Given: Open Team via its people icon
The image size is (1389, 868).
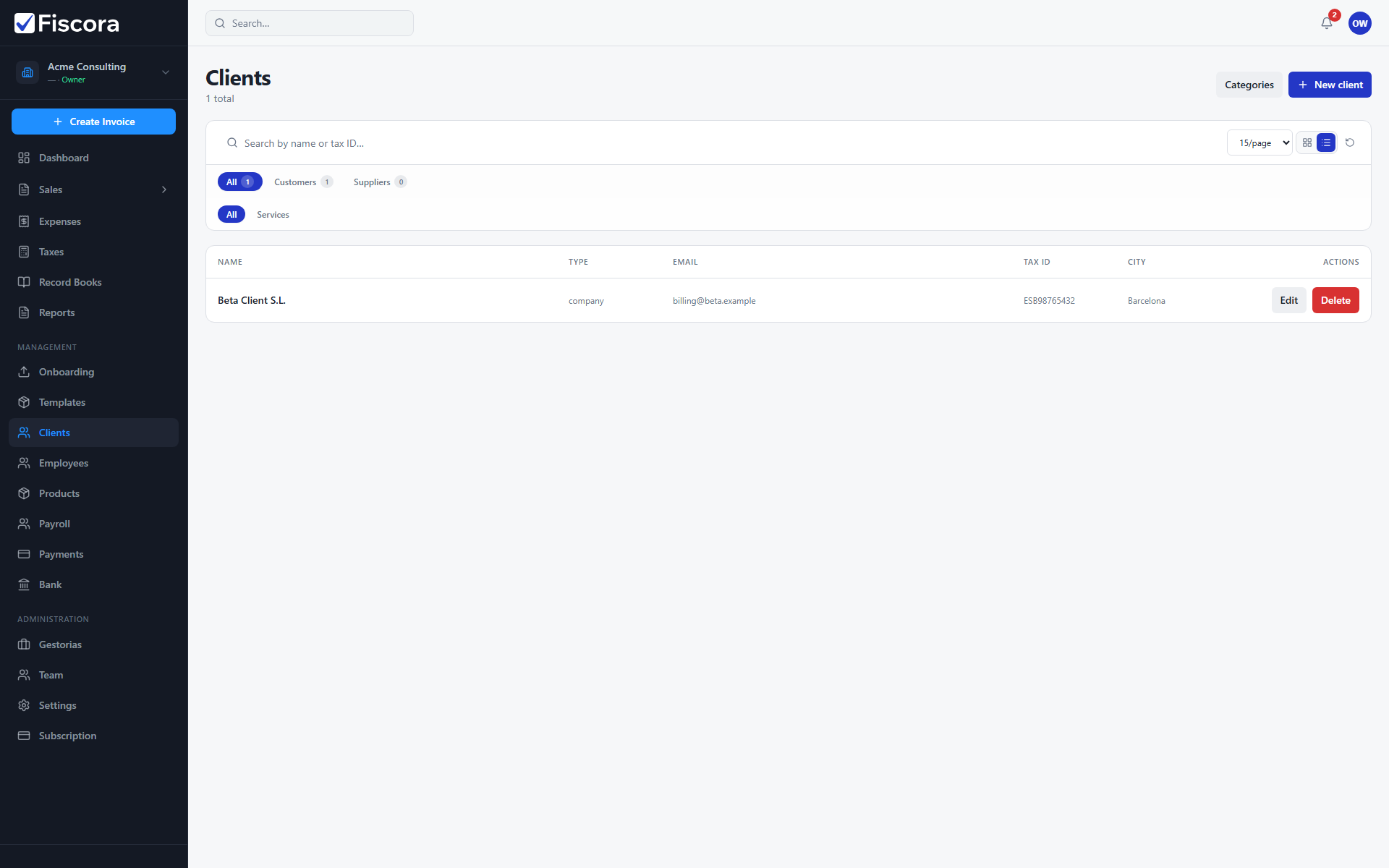Looking at the screenshot, I should (x=24, y=675).
